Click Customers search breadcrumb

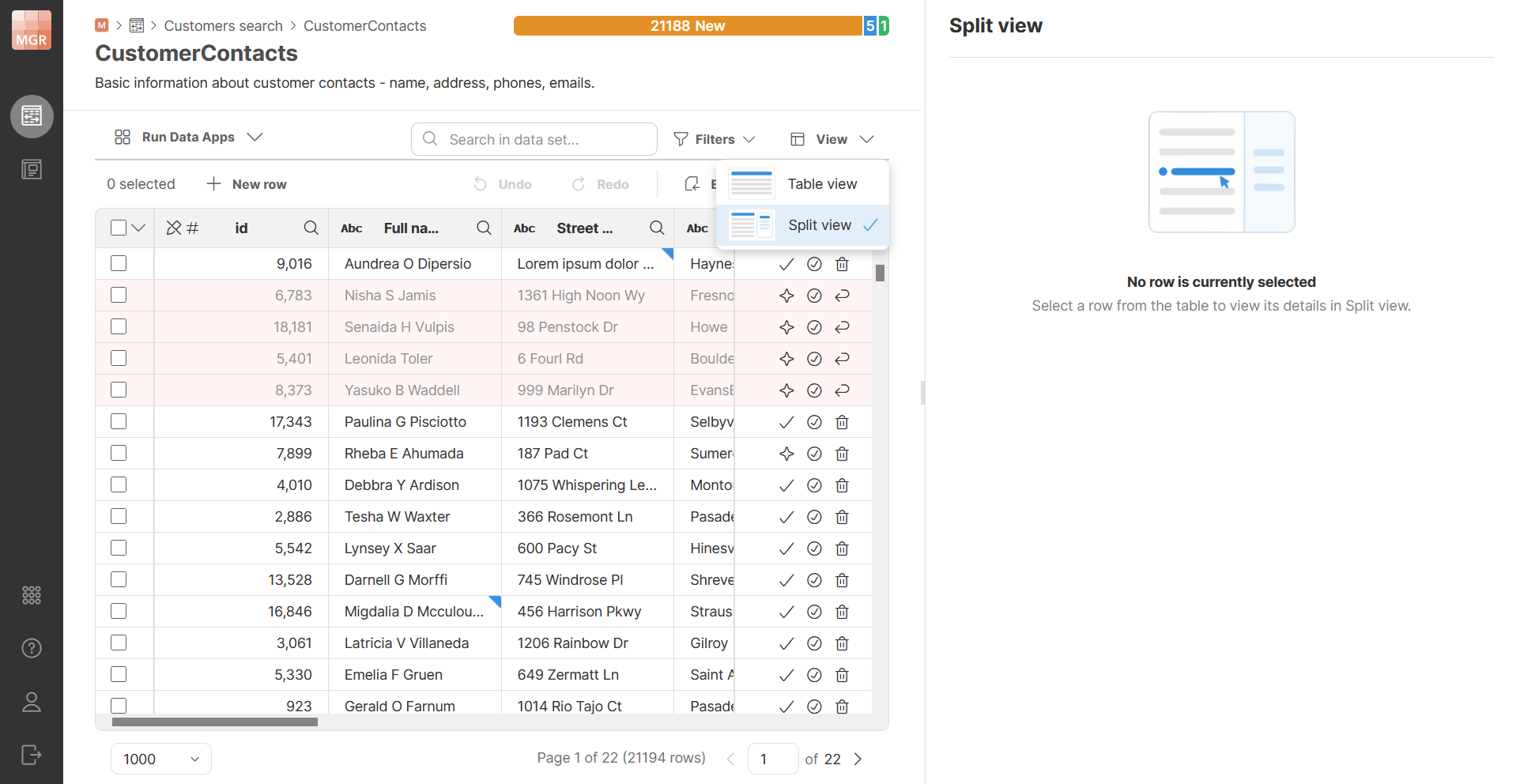(x=223, y=25)
